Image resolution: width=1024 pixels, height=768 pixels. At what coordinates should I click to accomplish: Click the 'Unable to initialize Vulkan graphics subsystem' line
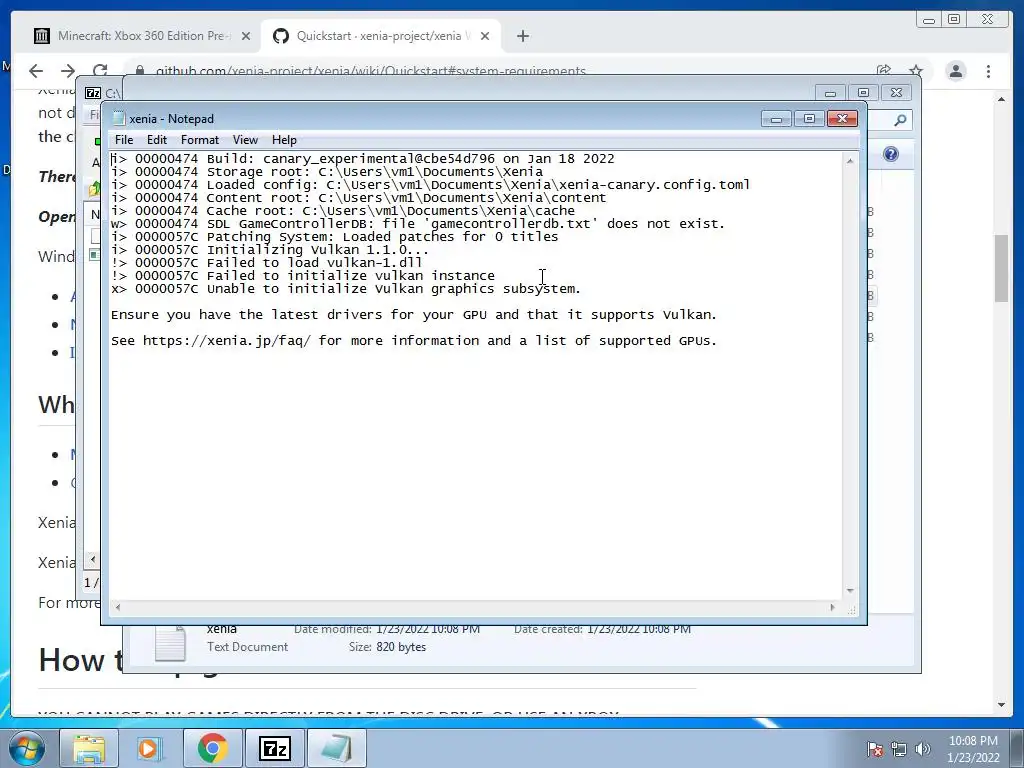(x=345, y=289)
